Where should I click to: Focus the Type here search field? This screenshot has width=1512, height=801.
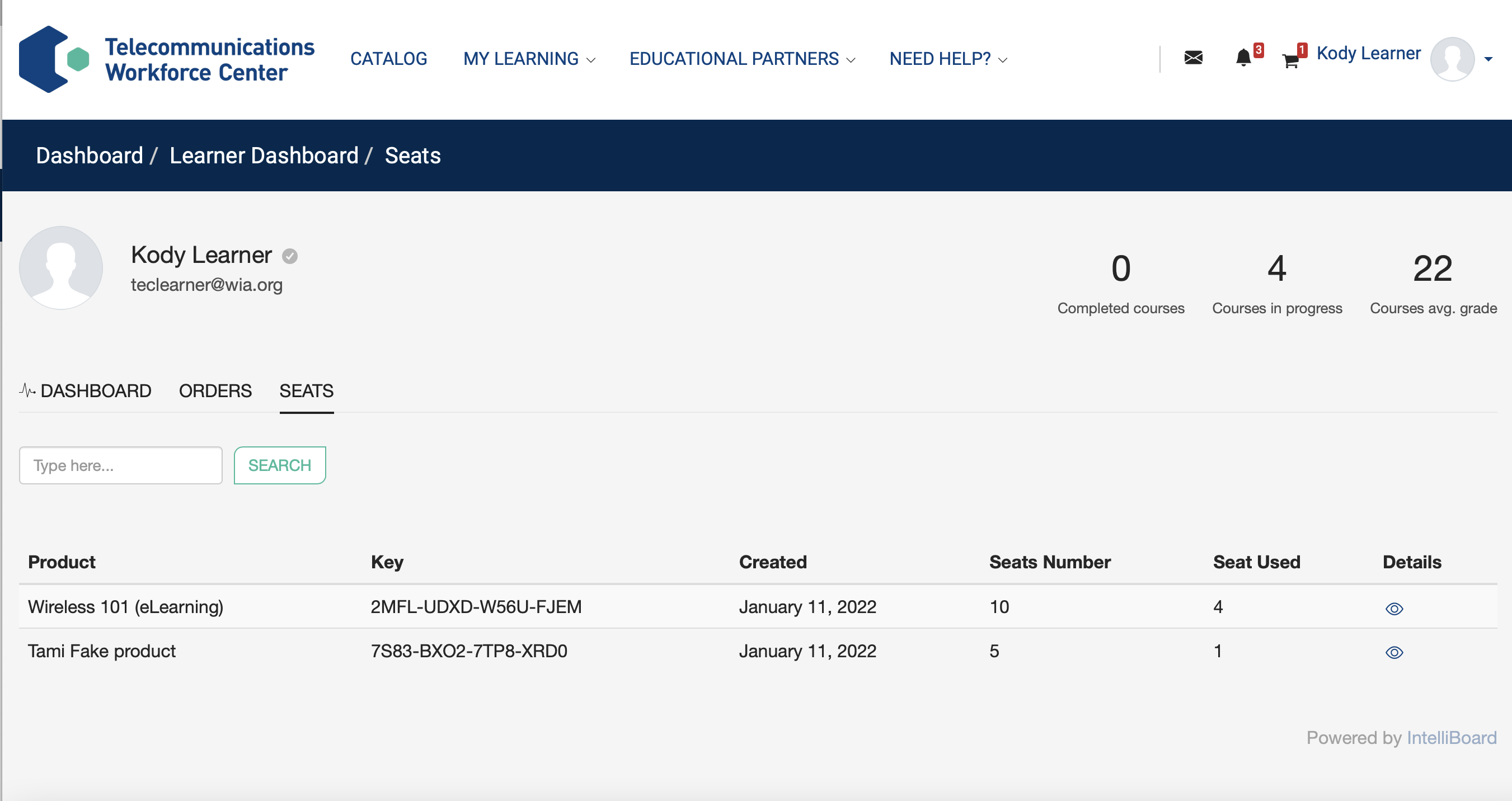click(120, 465)
